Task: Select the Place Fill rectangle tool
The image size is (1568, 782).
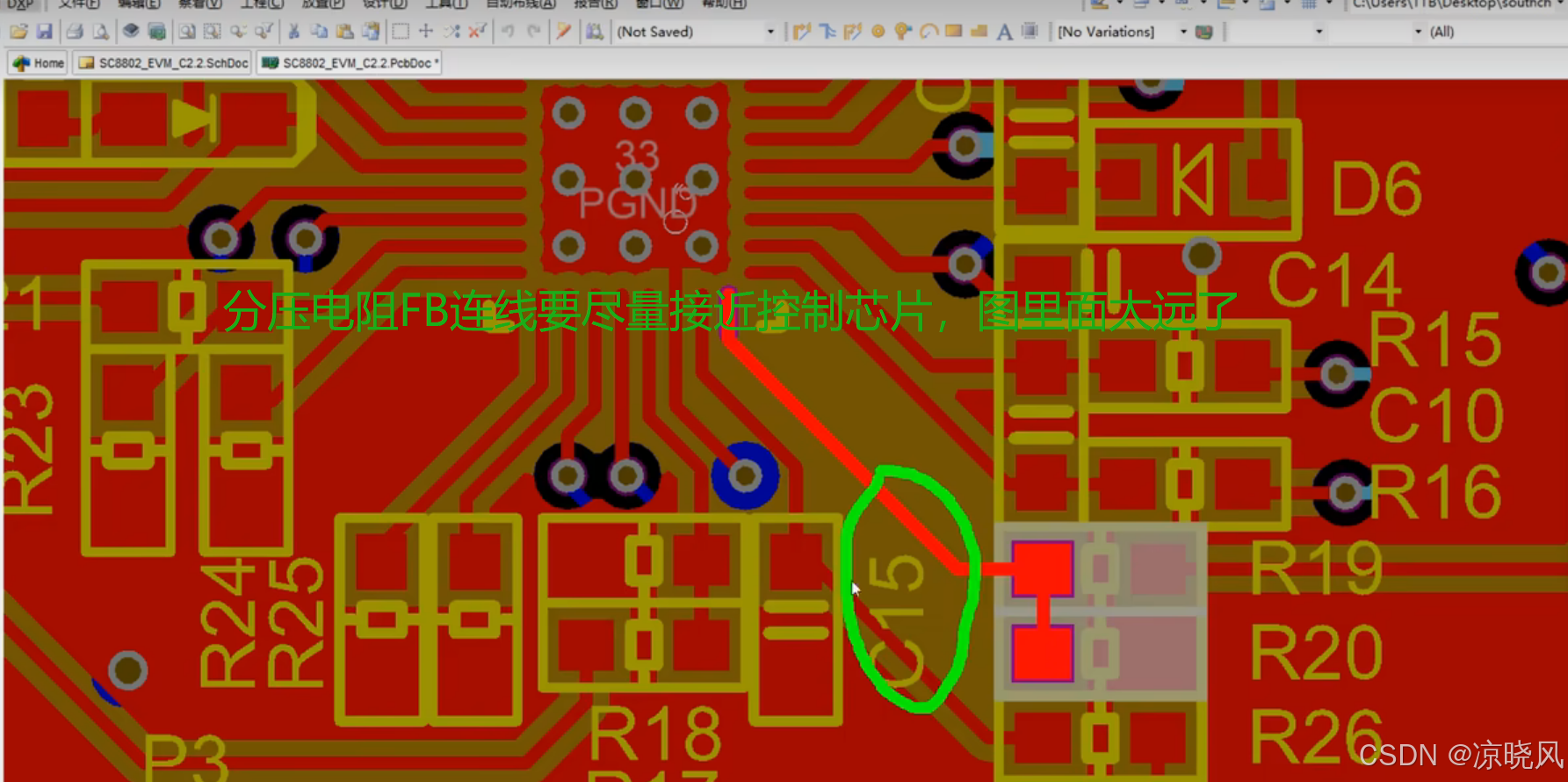Action: pos(954,32)
